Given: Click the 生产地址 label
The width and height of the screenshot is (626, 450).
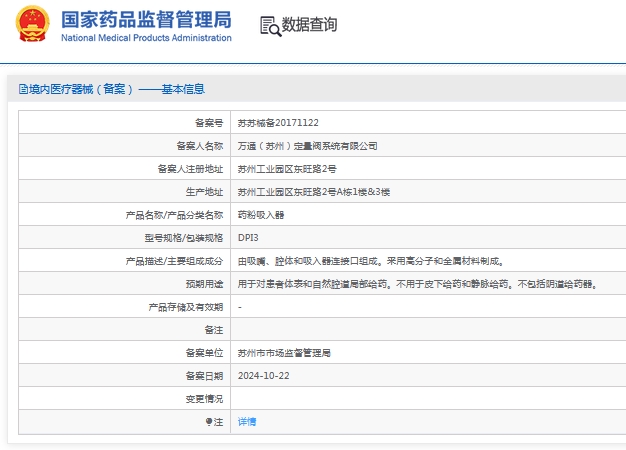Looking at the screenshot, I should point(204,192).
